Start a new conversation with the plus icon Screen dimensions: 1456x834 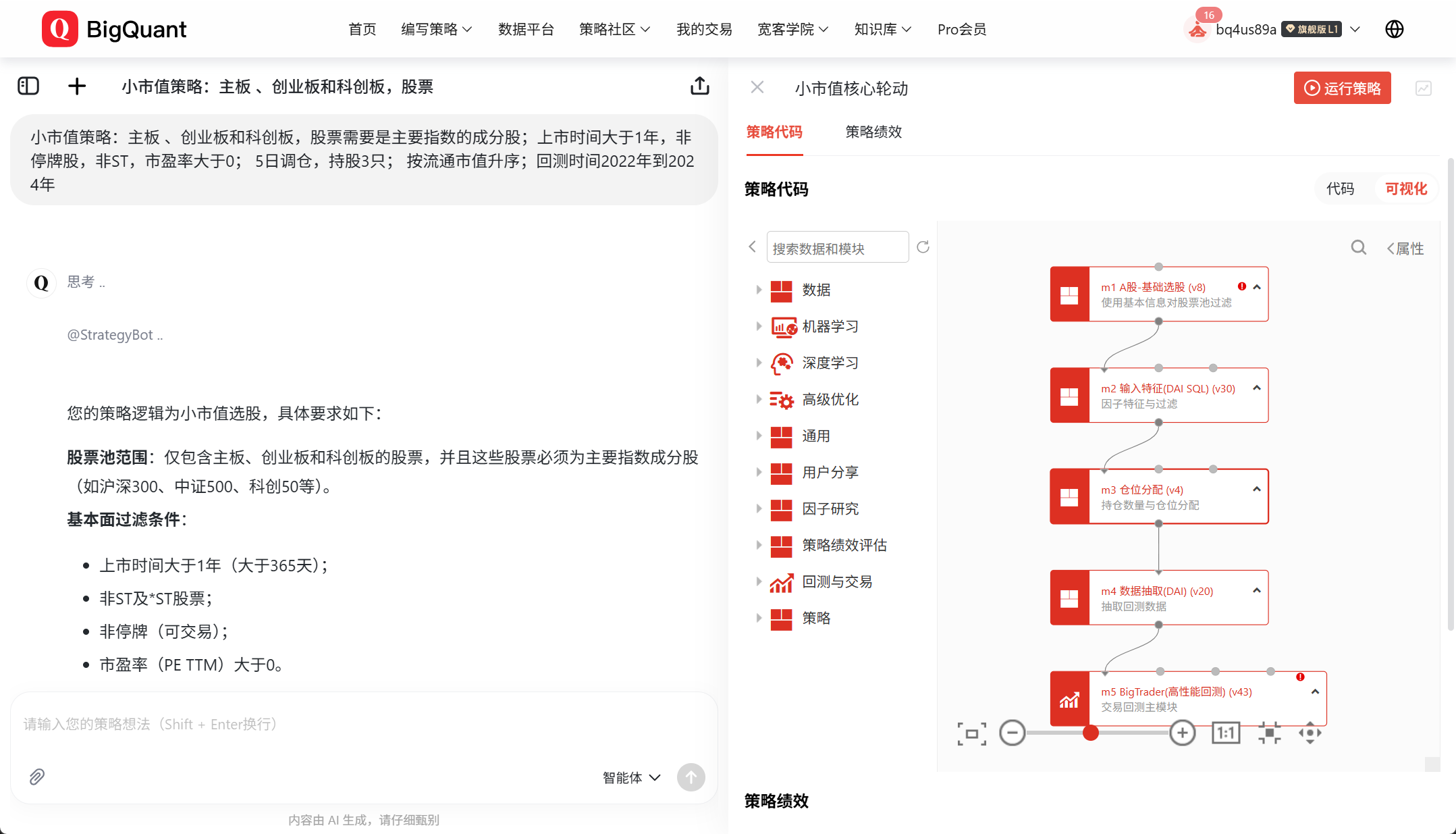76,86
